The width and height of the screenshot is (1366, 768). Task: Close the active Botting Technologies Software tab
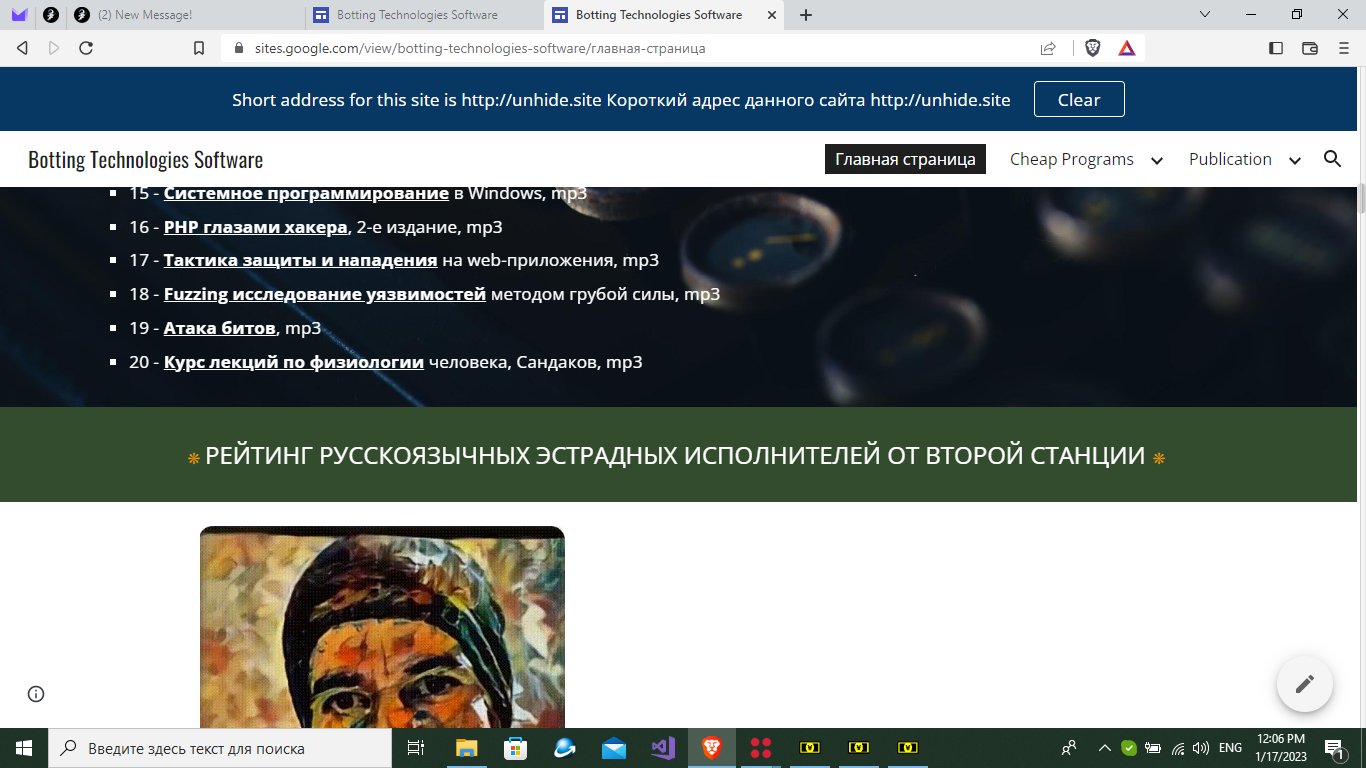pos(771,15)
